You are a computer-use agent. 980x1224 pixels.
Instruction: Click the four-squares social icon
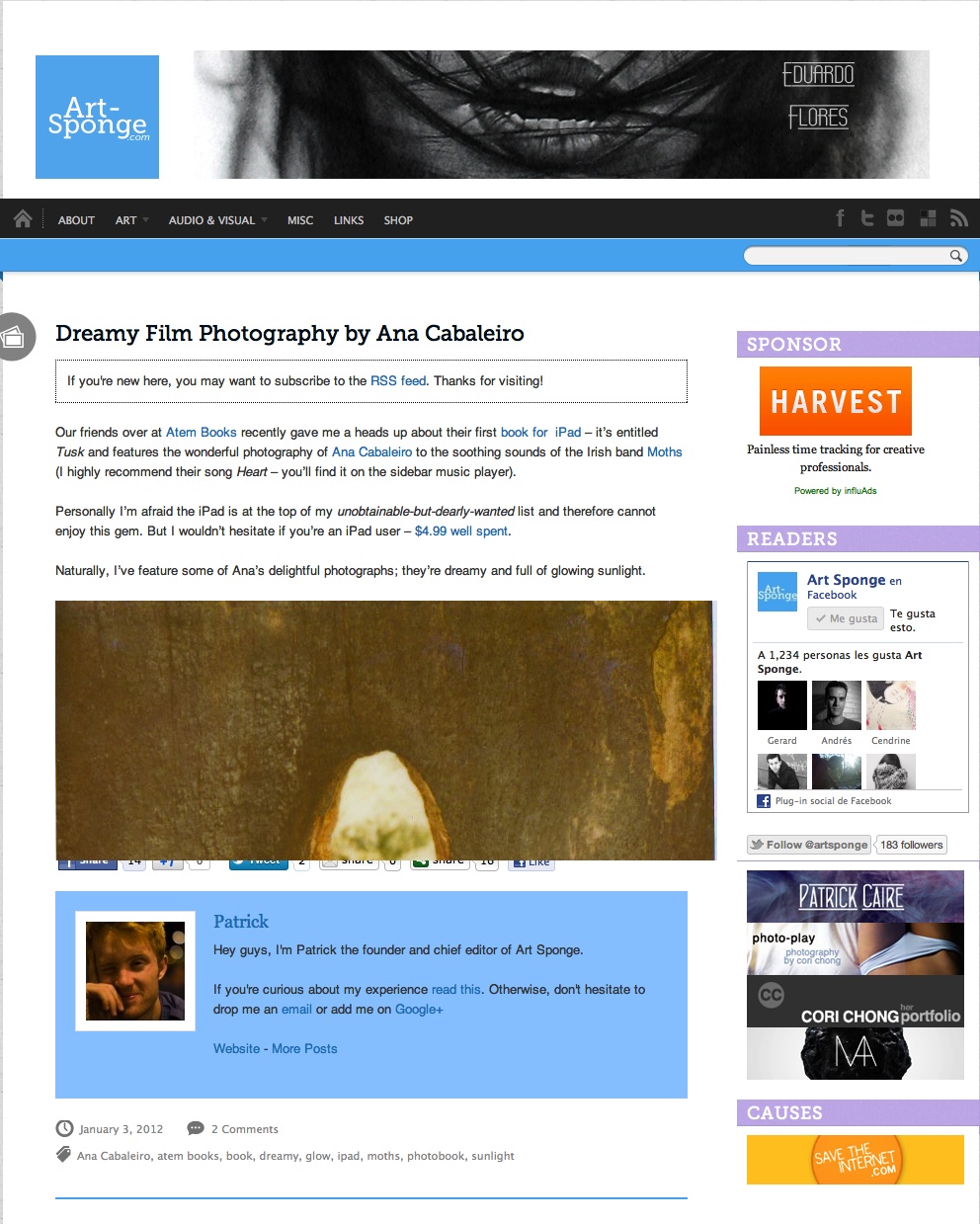pos(928,218)
